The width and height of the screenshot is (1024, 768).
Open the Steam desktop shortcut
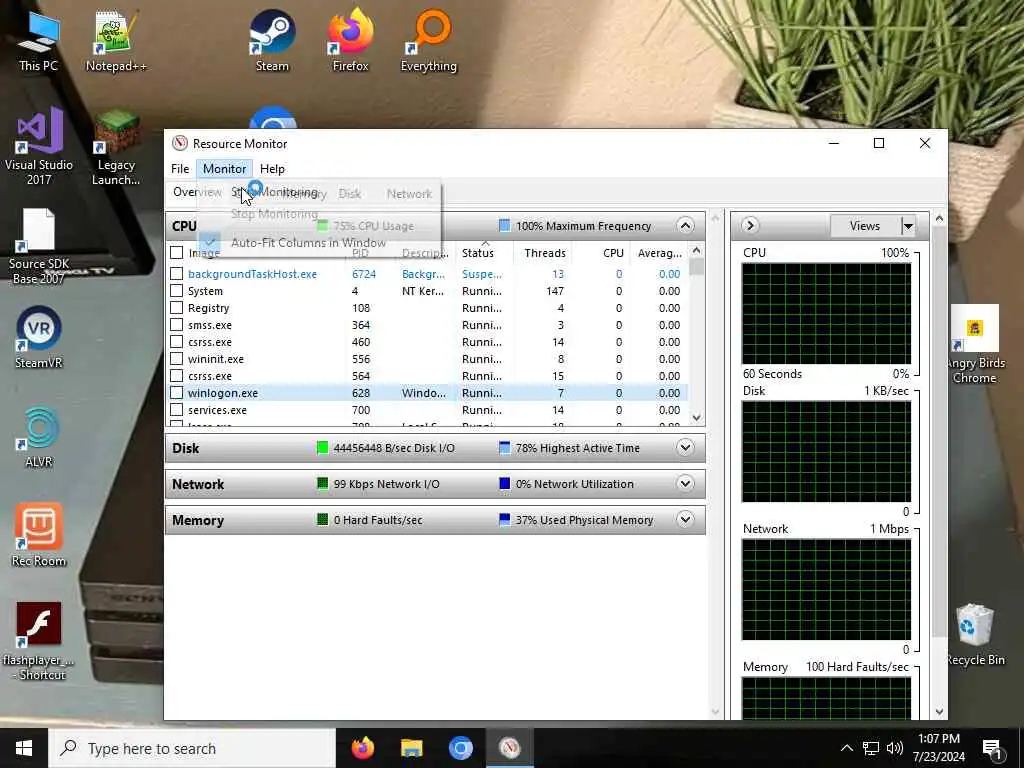(x=272, y=40)
